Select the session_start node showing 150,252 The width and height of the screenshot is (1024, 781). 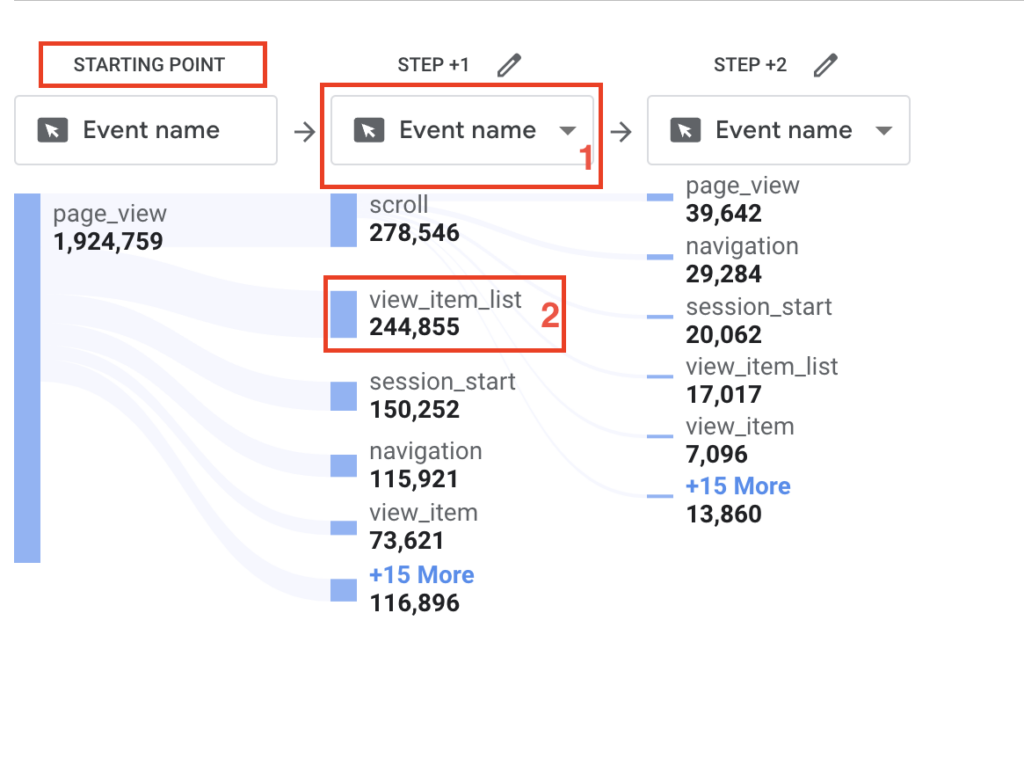pyautogui.click(x=343, y=396)
